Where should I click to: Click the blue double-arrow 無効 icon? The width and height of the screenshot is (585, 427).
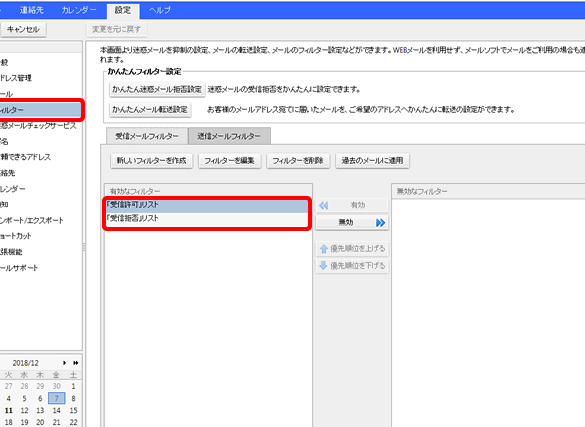tap(380, 223)
